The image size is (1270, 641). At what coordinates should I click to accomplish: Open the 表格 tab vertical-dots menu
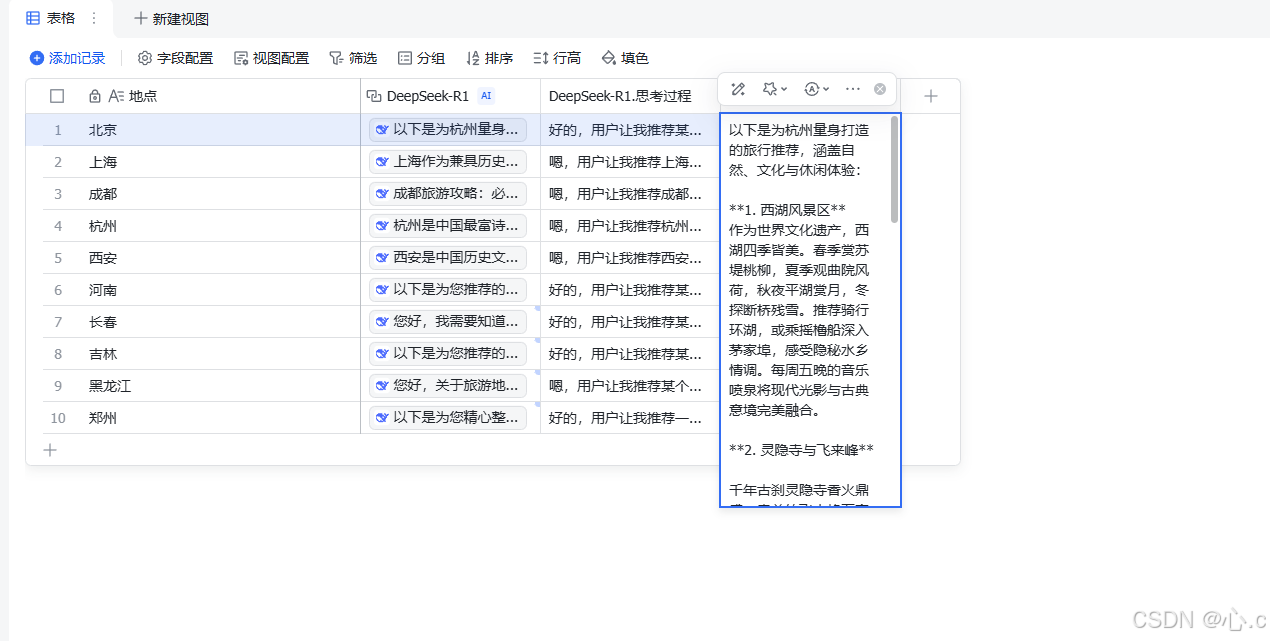94,18
